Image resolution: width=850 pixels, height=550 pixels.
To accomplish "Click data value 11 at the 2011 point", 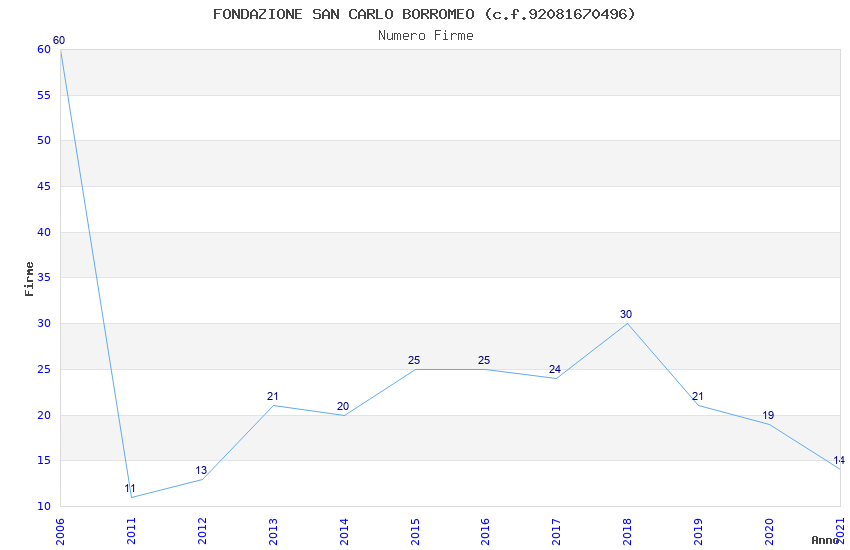I will pyautogui.click(x=130, y=488).
